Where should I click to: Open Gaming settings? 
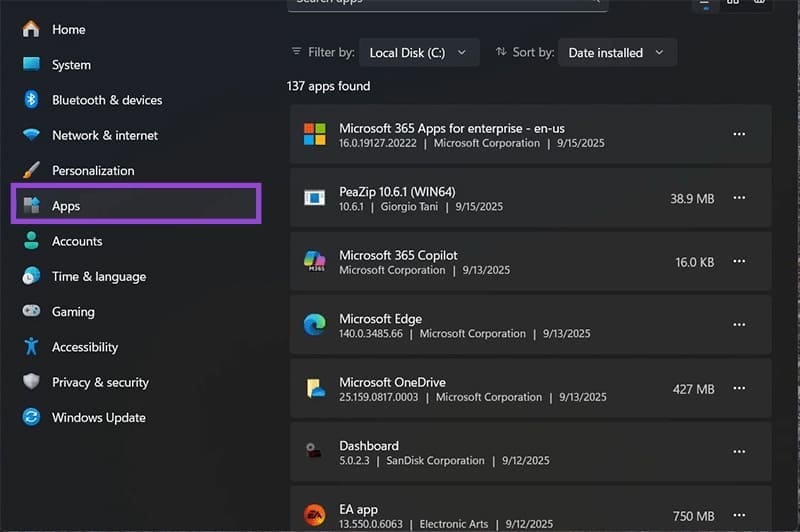(73, 312)
